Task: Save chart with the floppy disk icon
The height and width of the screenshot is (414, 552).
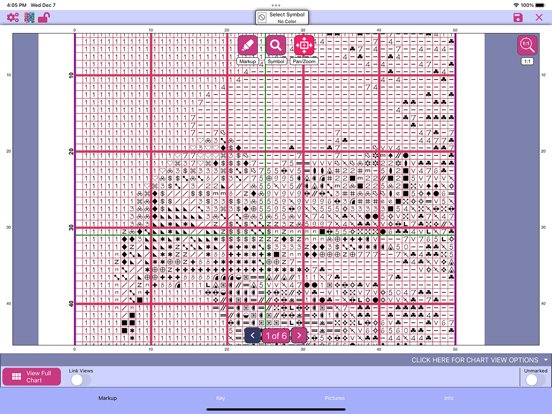Action: click(518, 17)
